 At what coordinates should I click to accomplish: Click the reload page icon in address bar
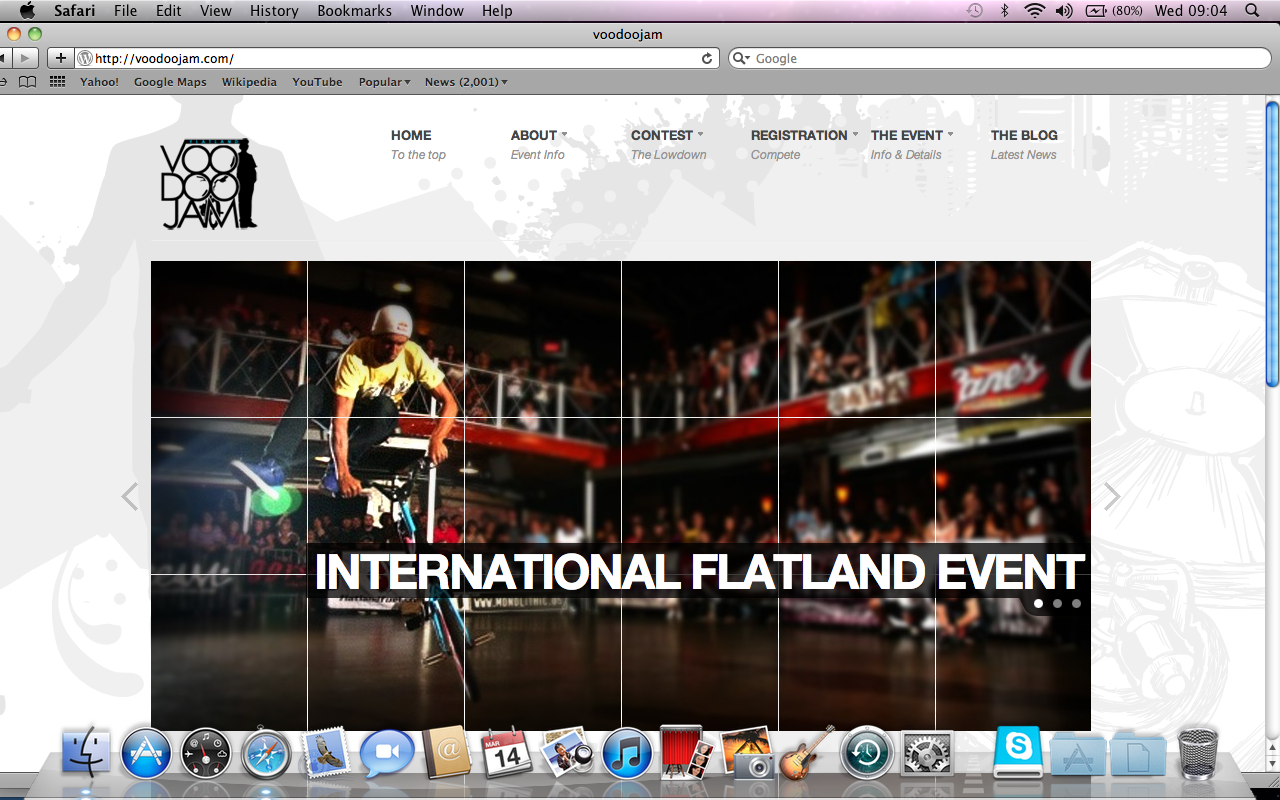point(707,58)
